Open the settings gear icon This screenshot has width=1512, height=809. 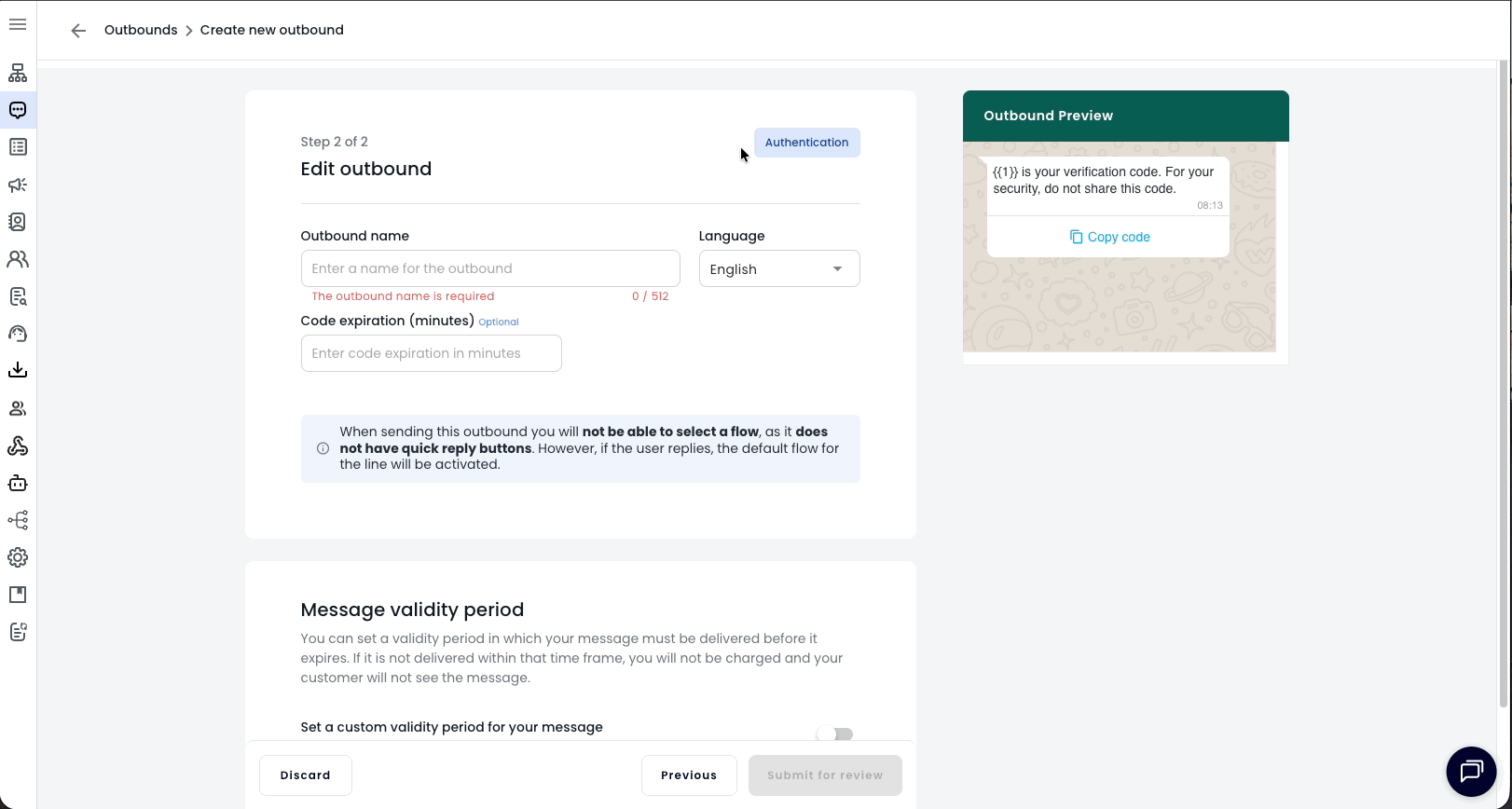point(18,557)
